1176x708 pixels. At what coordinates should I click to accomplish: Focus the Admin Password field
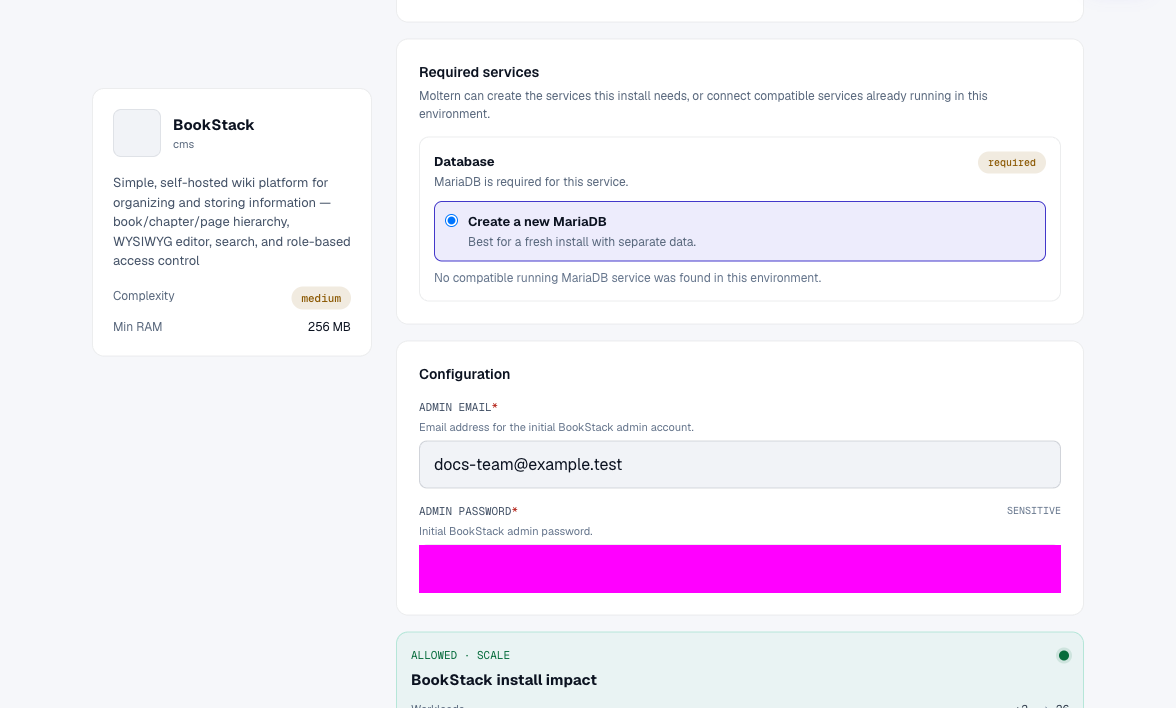tap(740, 568)
